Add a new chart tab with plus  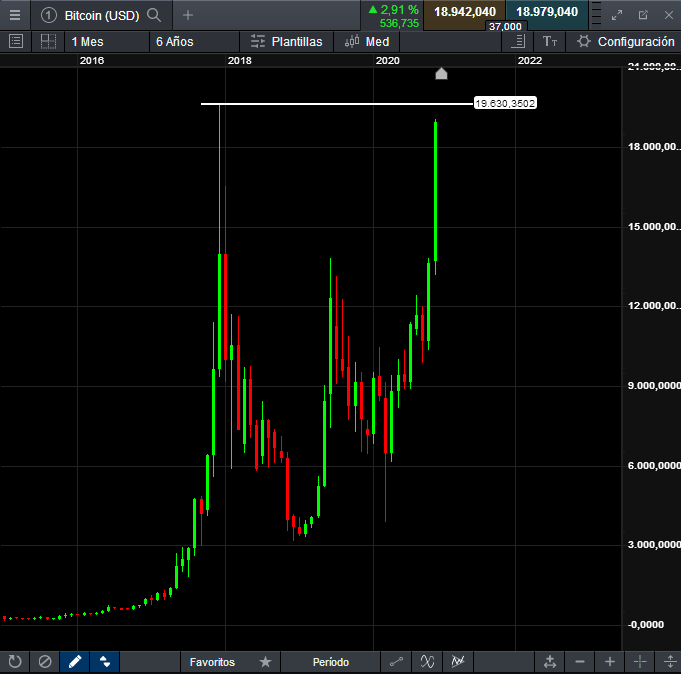(x=188, y=15)
